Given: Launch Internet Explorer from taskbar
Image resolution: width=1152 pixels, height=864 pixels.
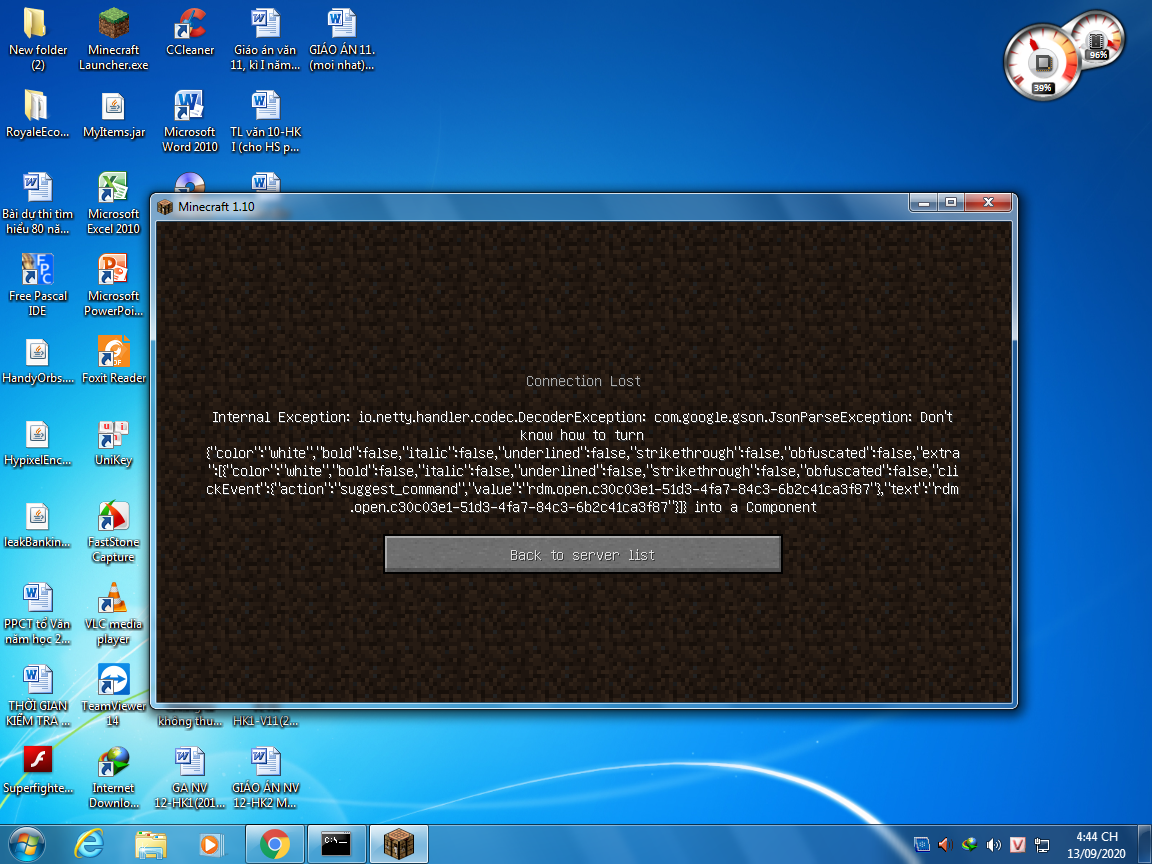Looking at the screenshot, I should (x=89, y=845).
